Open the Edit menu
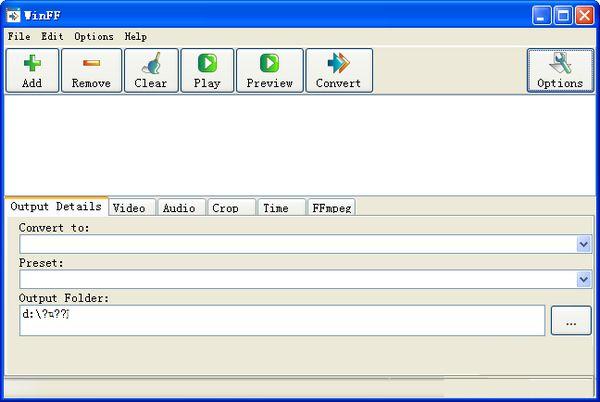The width and height of the screenshot is (600, 402). click(52, 37)
